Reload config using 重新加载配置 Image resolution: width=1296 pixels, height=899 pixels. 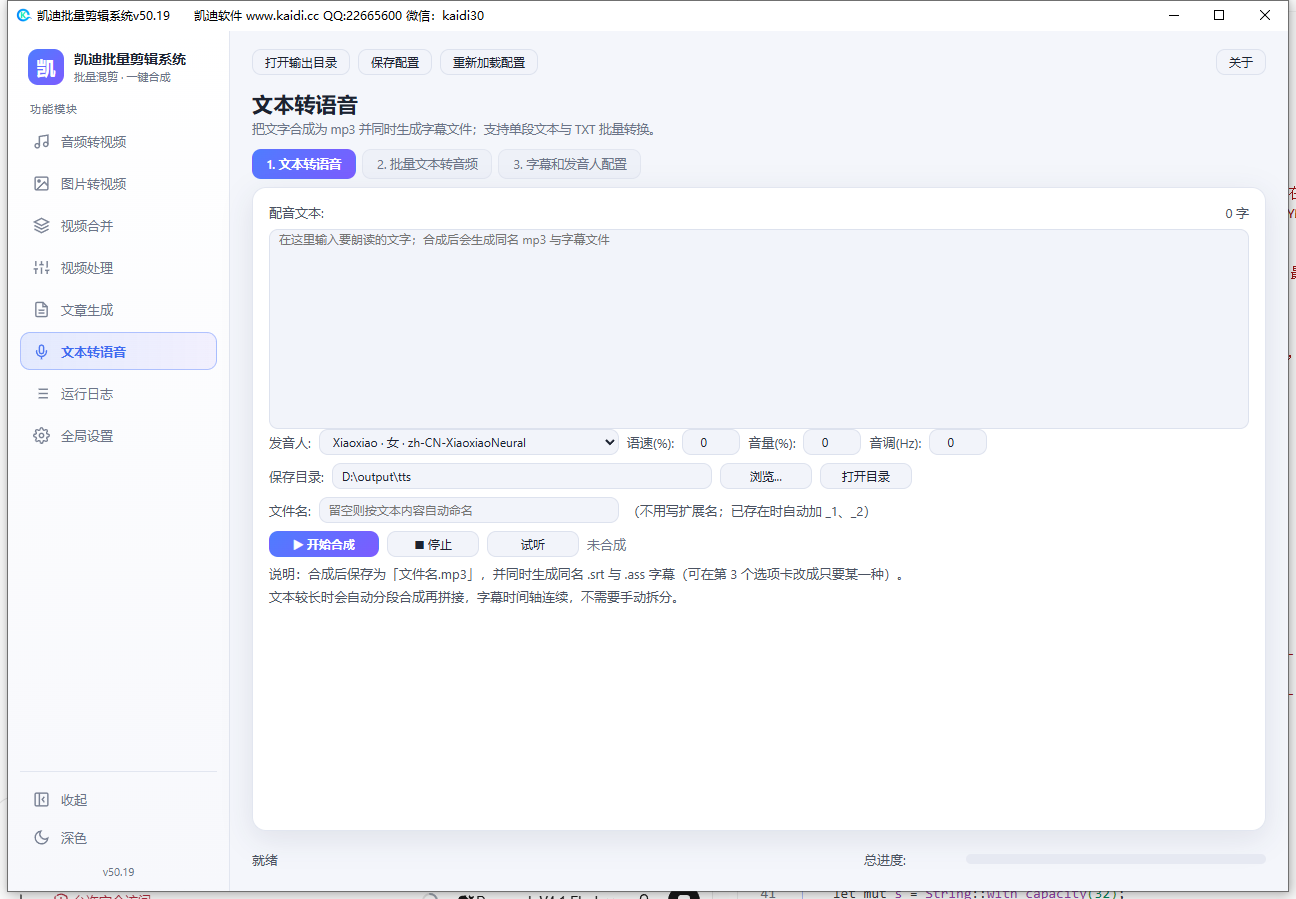click(x=489, y=62)
